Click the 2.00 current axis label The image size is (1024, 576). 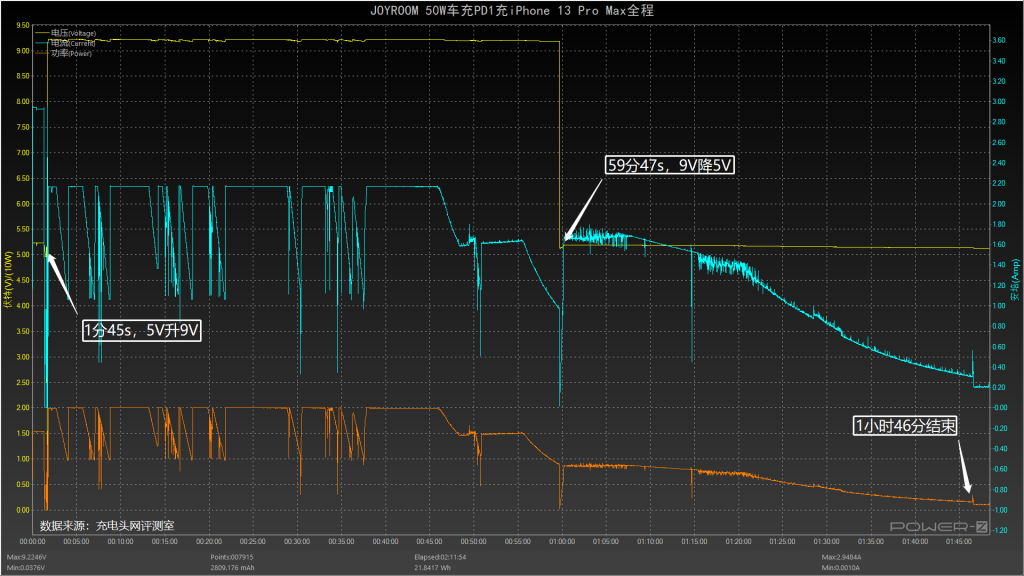[999, 204]
